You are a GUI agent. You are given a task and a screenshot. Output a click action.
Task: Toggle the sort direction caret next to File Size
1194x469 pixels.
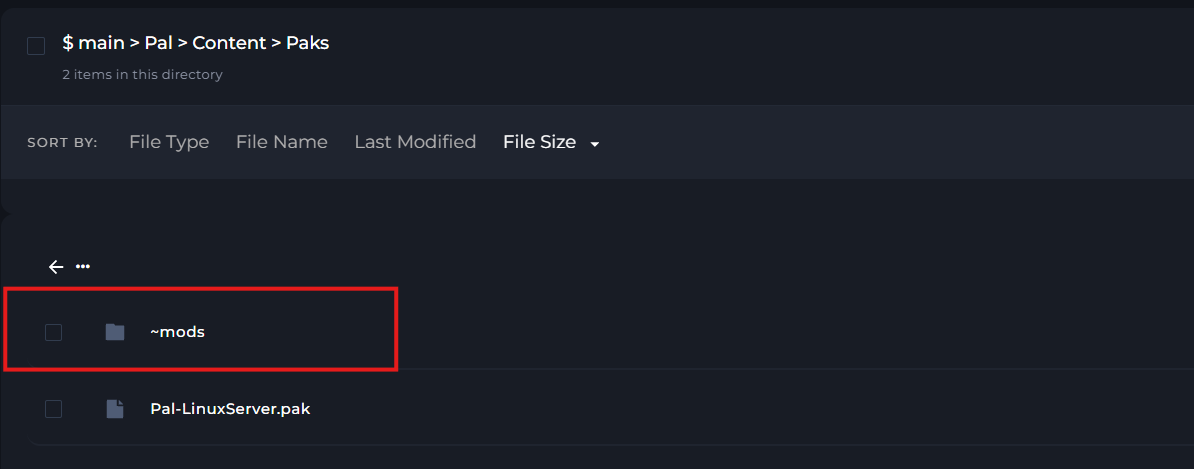[595, 144]
